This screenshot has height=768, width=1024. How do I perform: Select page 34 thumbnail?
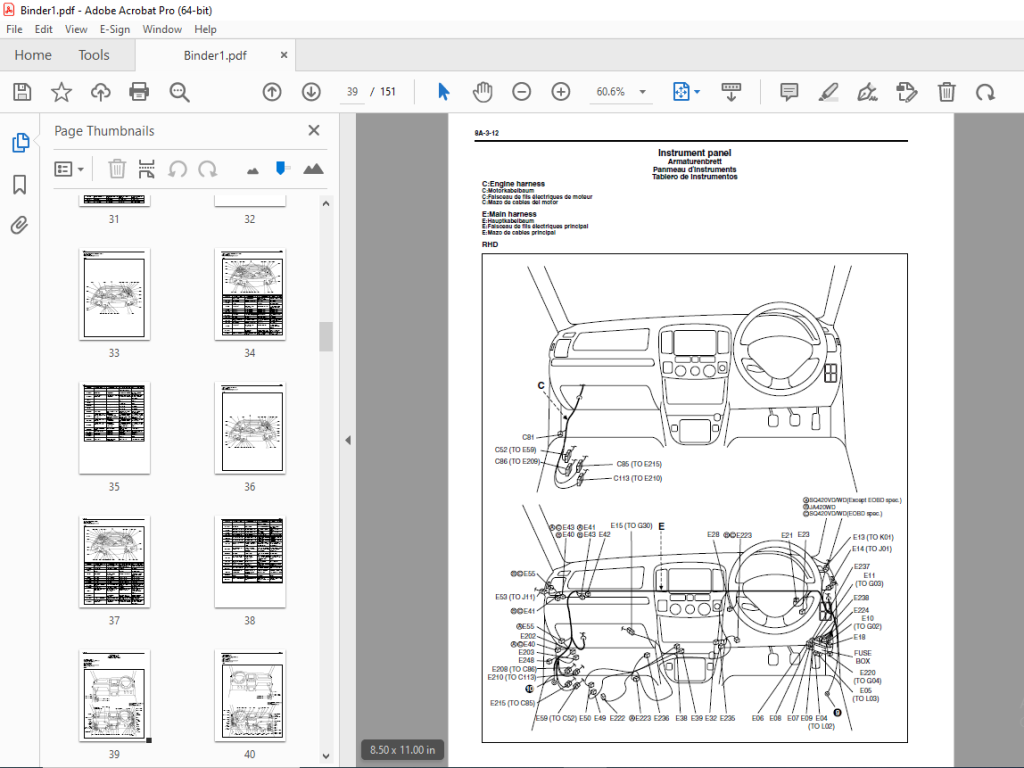click(x=249, y=294)
